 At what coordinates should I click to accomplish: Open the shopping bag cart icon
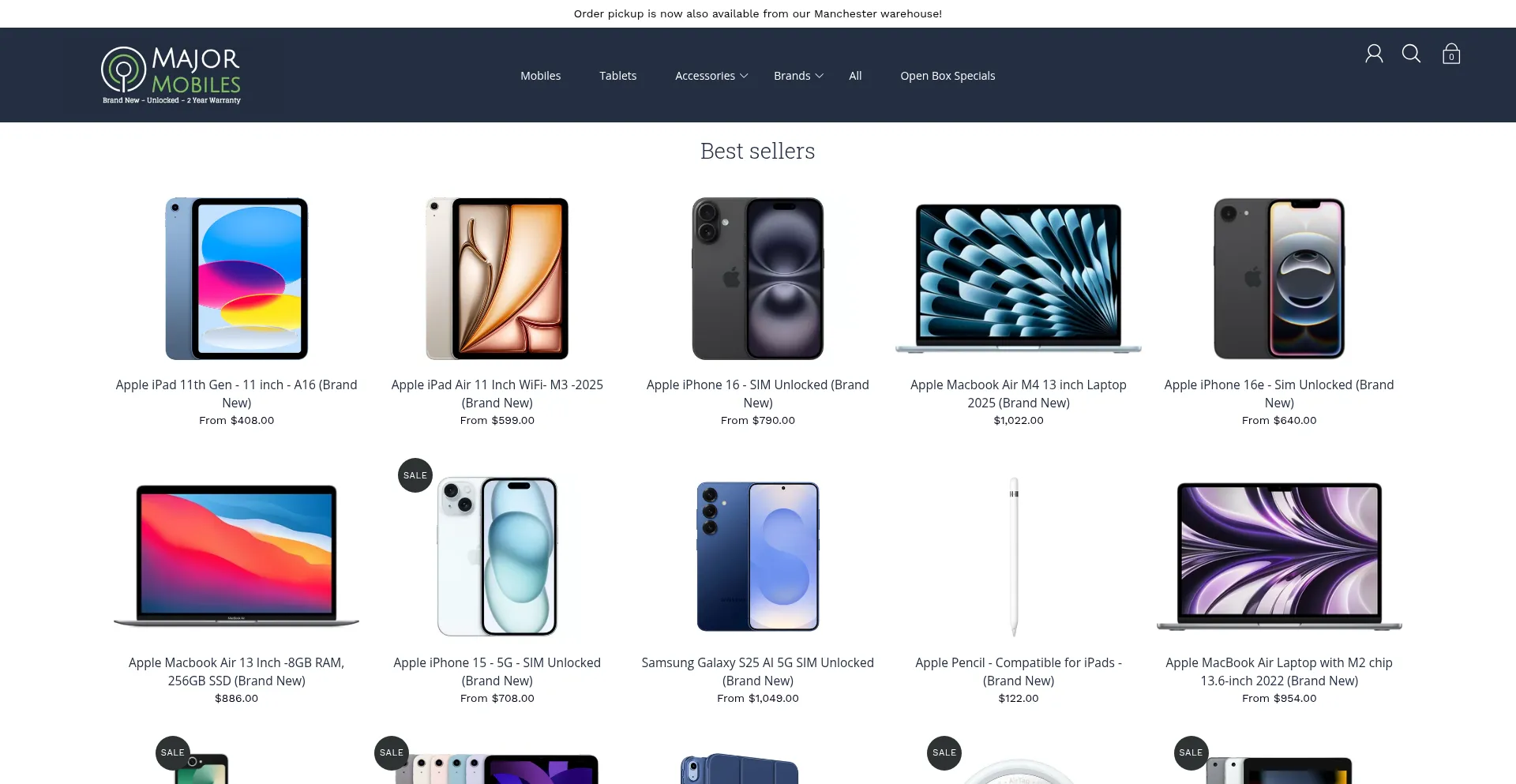(x=1451, y=54)
